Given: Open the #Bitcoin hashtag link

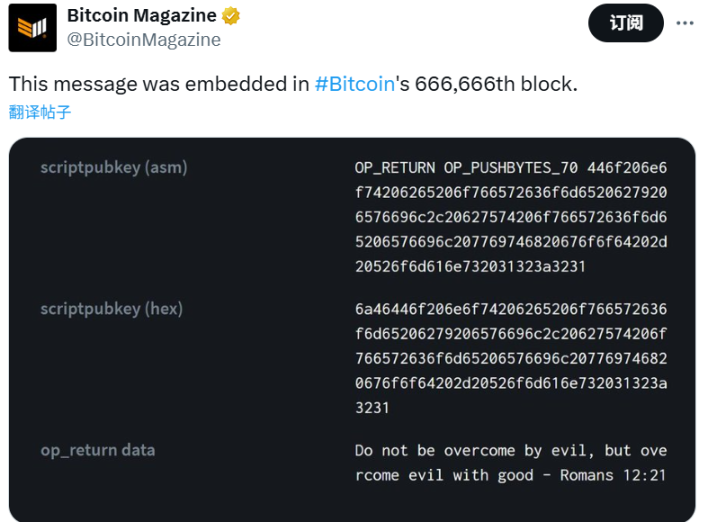Looking at the screenshot, I should [355, 84].
